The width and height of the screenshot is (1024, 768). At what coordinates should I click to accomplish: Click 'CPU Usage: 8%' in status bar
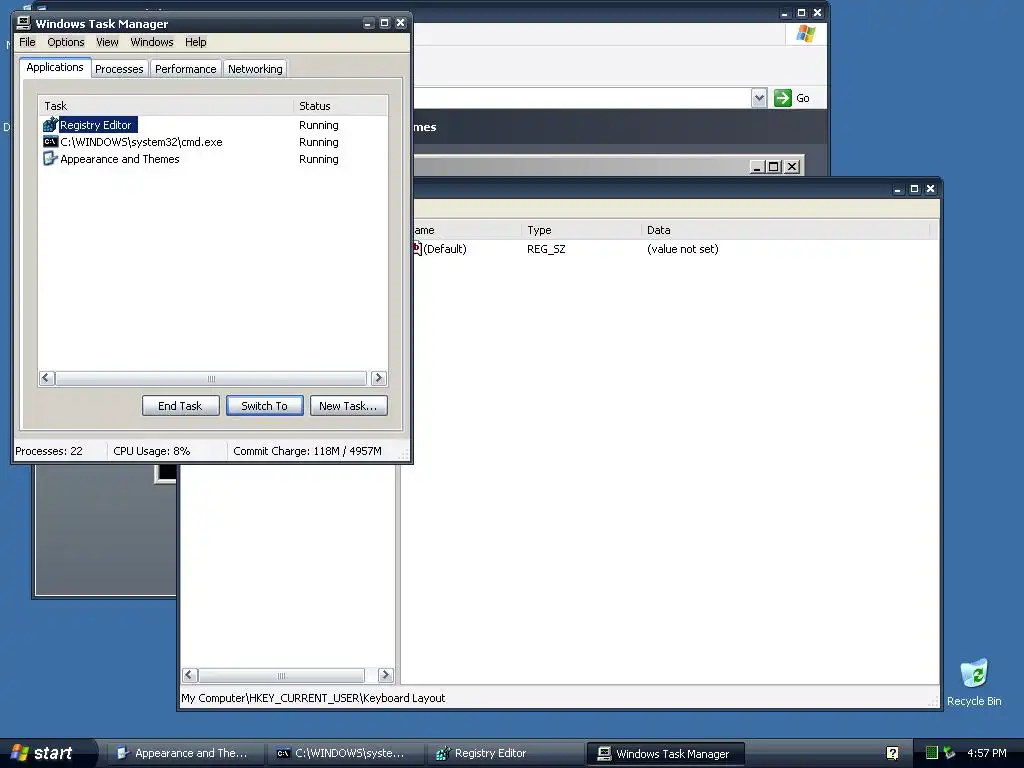coord(152,451)
